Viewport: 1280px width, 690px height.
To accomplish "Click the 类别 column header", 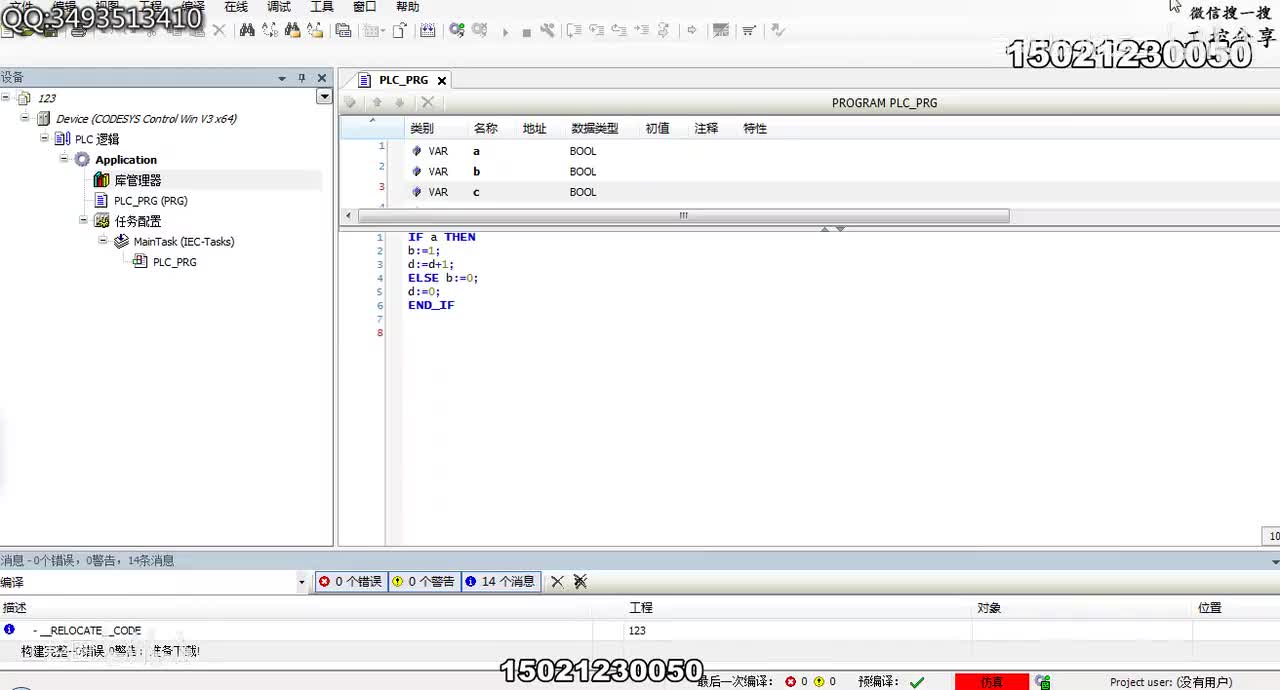I will (x=422, y=128).
